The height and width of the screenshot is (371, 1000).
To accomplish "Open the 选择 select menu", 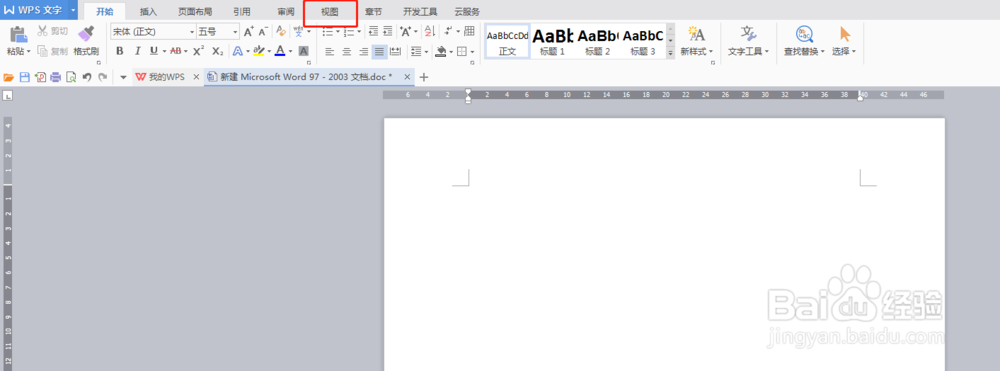I will [844, 41].
